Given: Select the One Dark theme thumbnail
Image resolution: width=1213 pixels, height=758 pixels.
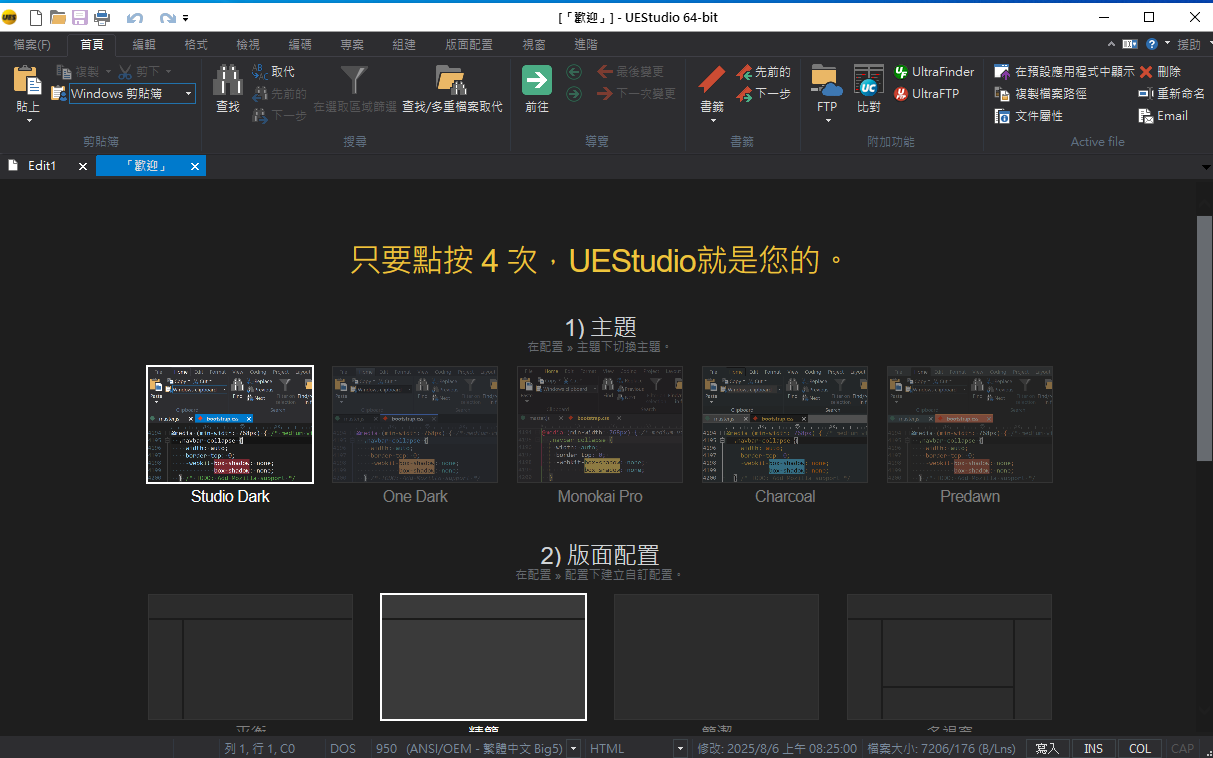Looking at the screenshot, I should pyautogui.click(x=415, y=424).
